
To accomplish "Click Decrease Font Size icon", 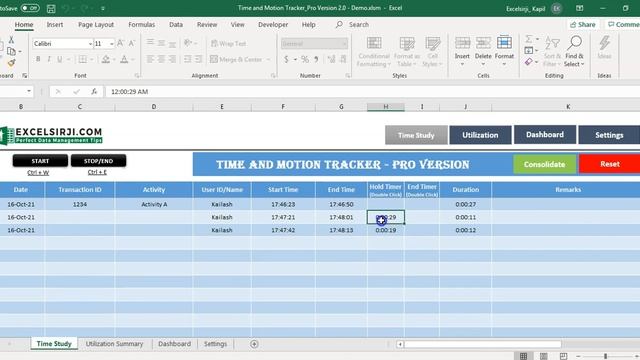I will (x=131, y=43).
